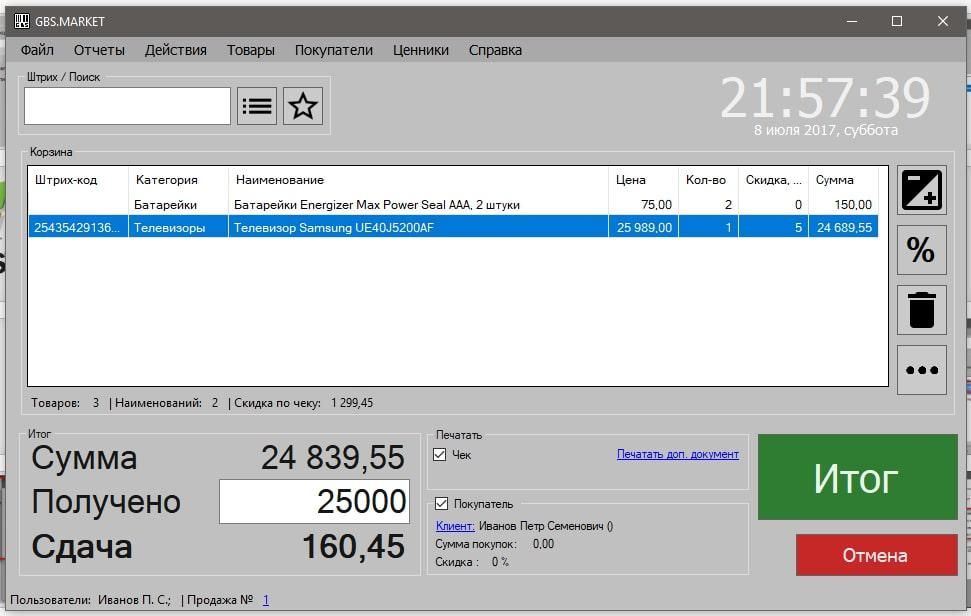Select the Батарейки Energizer row in cart

(x=376, y=205)
